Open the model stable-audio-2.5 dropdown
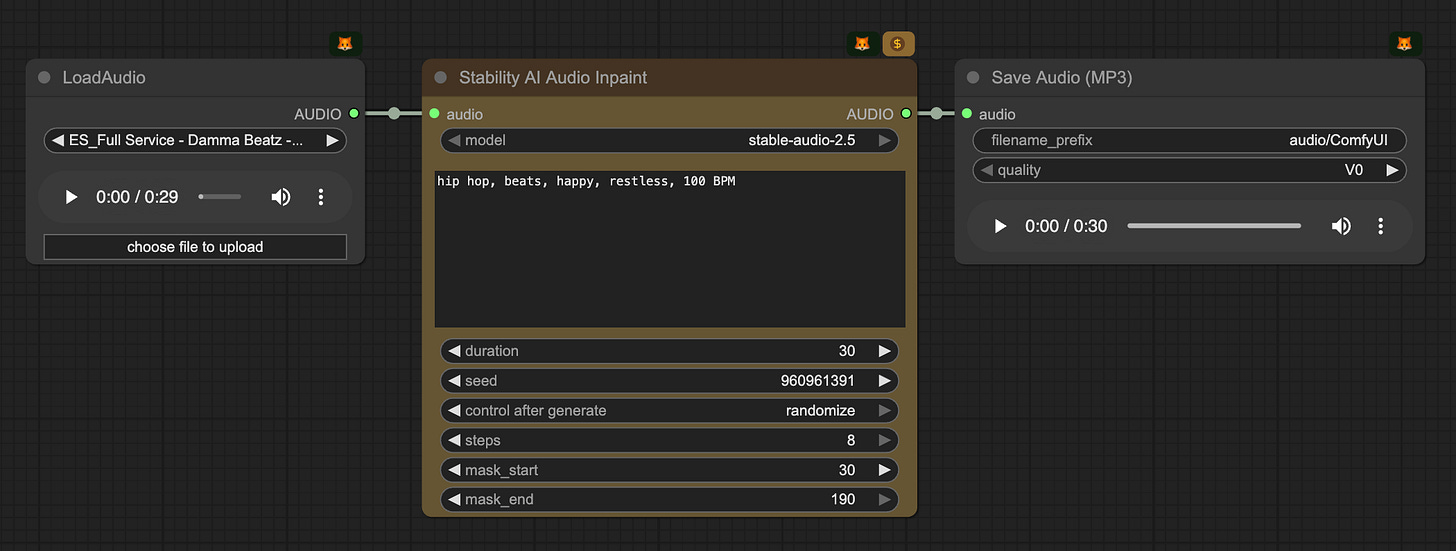The width and height of the screenshot is (1456, 551). tap(669, 141)
